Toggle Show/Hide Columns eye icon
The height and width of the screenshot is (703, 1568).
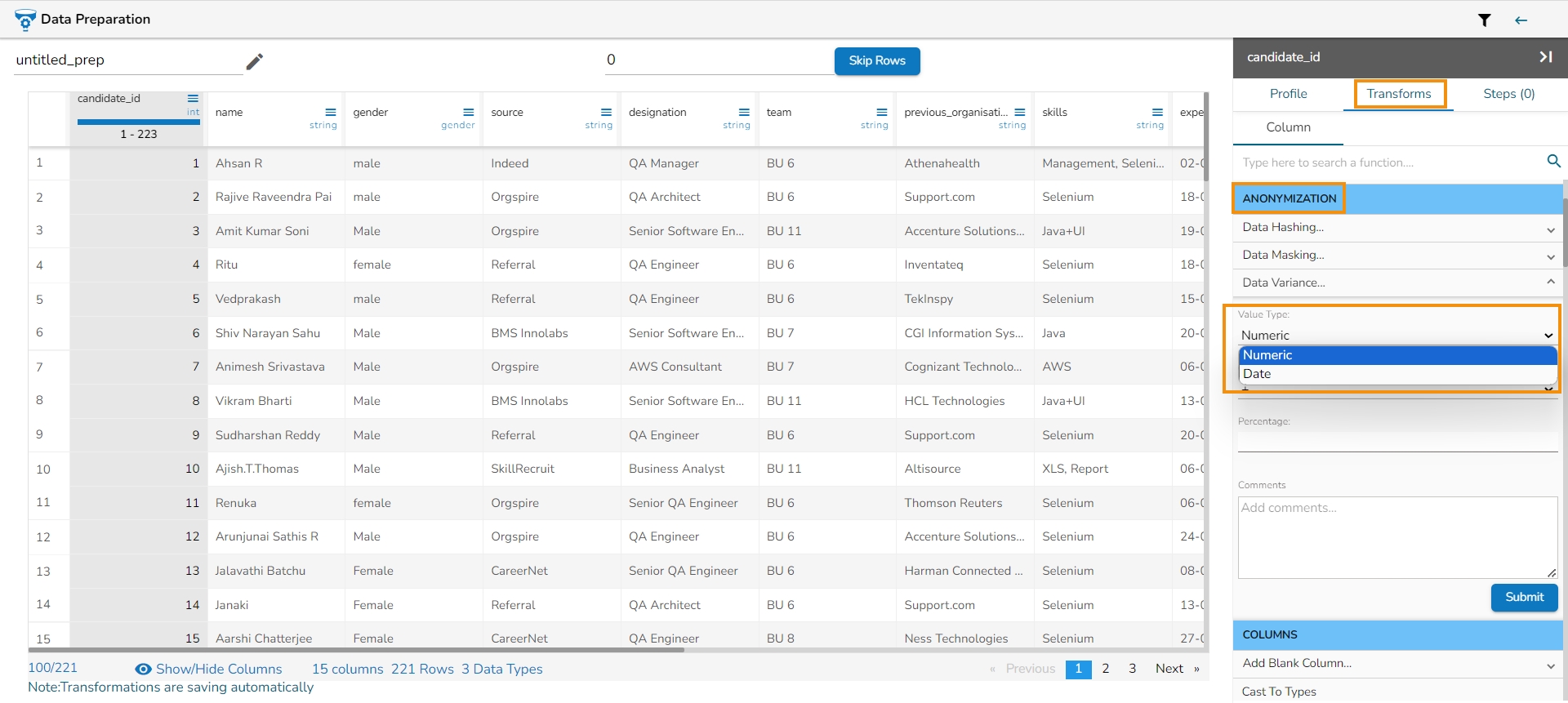pos(143,670)
